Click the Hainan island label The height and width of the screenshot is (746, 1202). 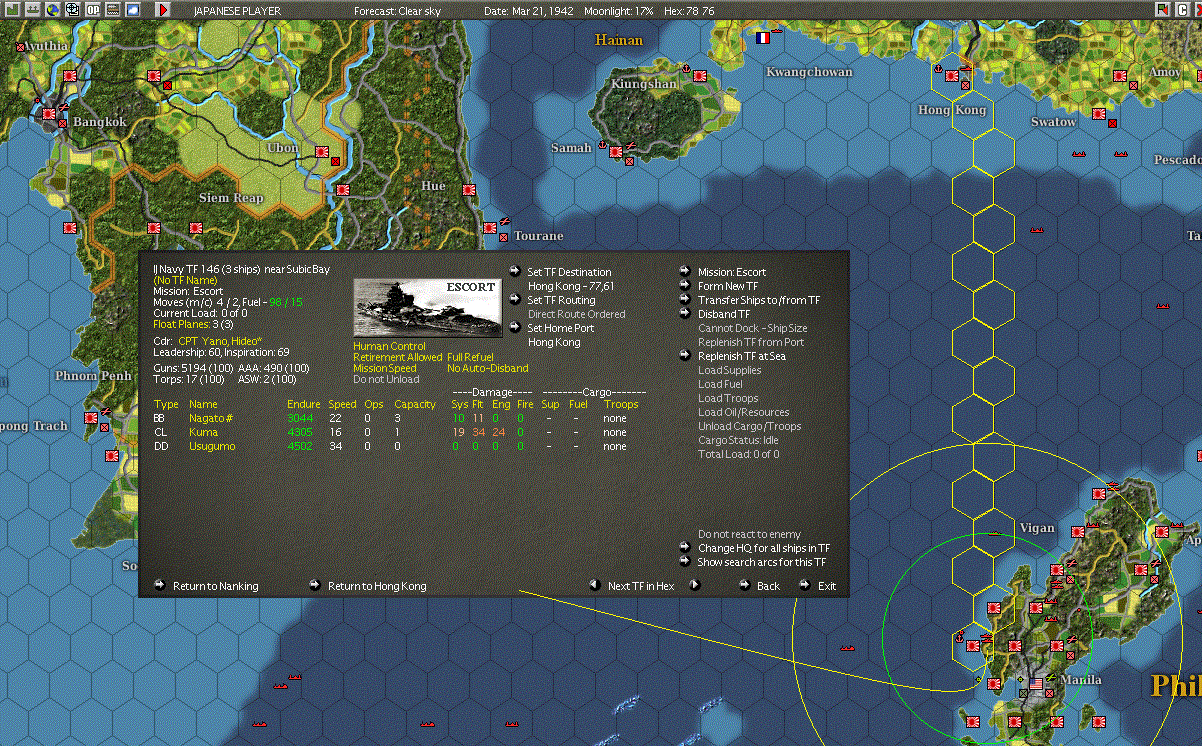(x=618, y=40)
